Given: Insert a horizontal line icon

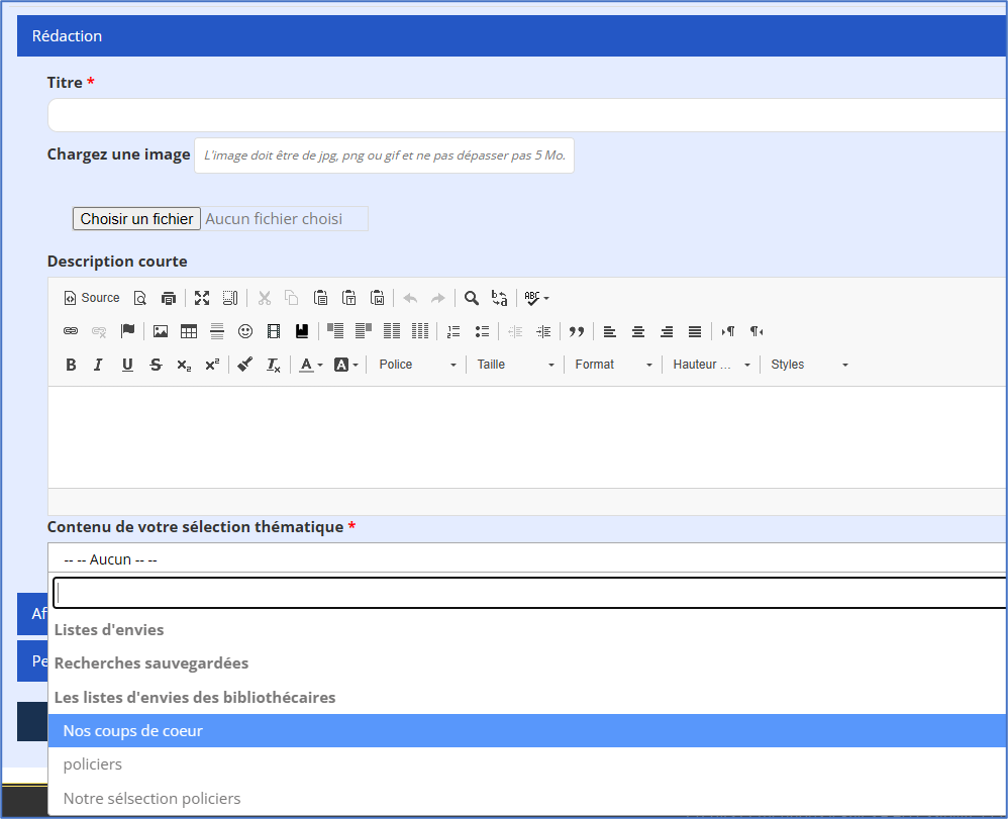Looking at the screenshot, I should coord(217,331).
